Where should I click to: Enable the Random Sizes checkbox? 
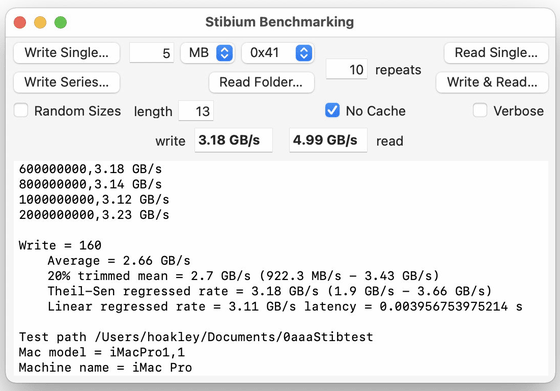click(x=21, y=110)
